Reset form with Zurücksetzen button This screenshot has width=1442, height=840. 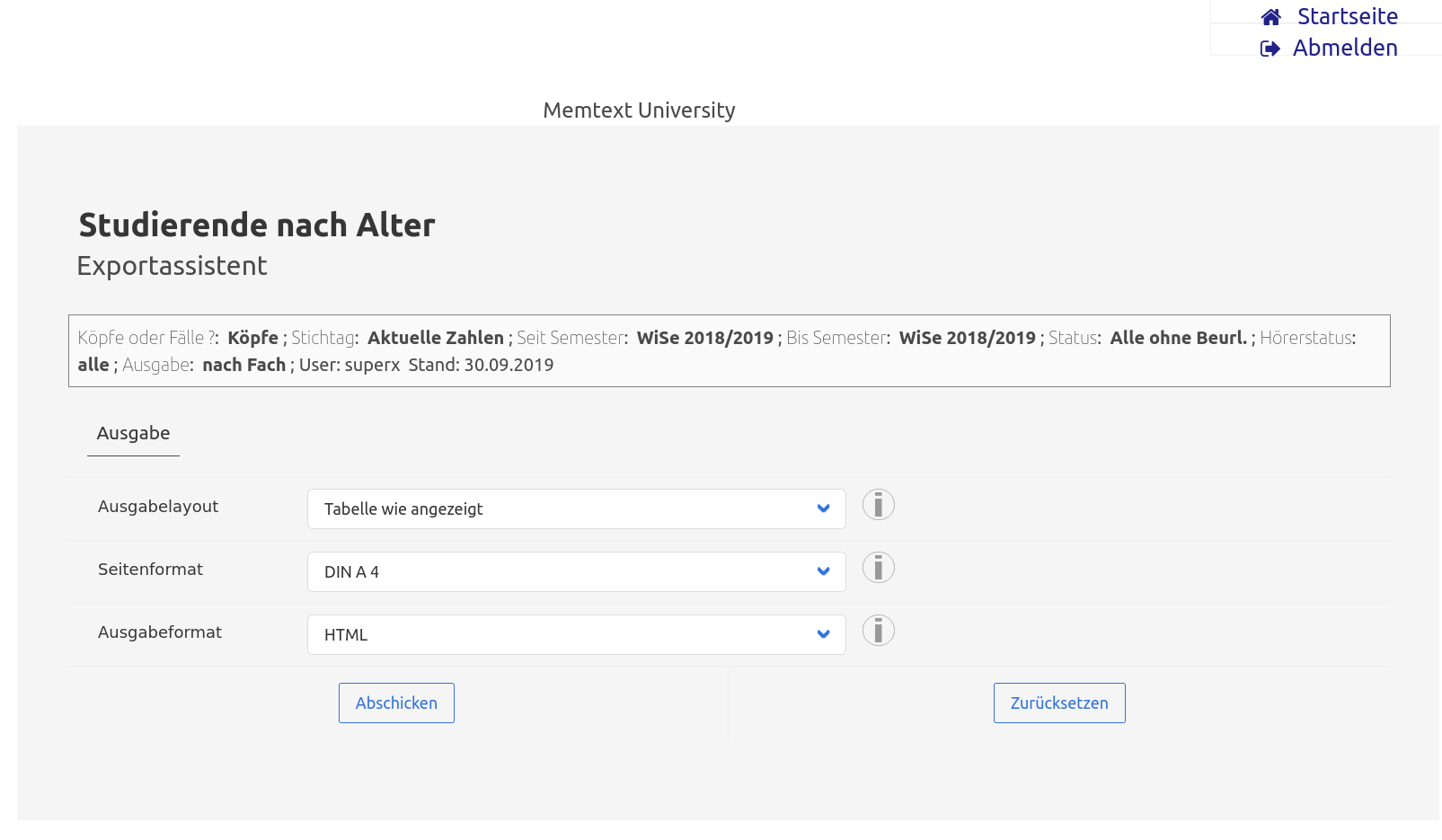(1059, 703)
